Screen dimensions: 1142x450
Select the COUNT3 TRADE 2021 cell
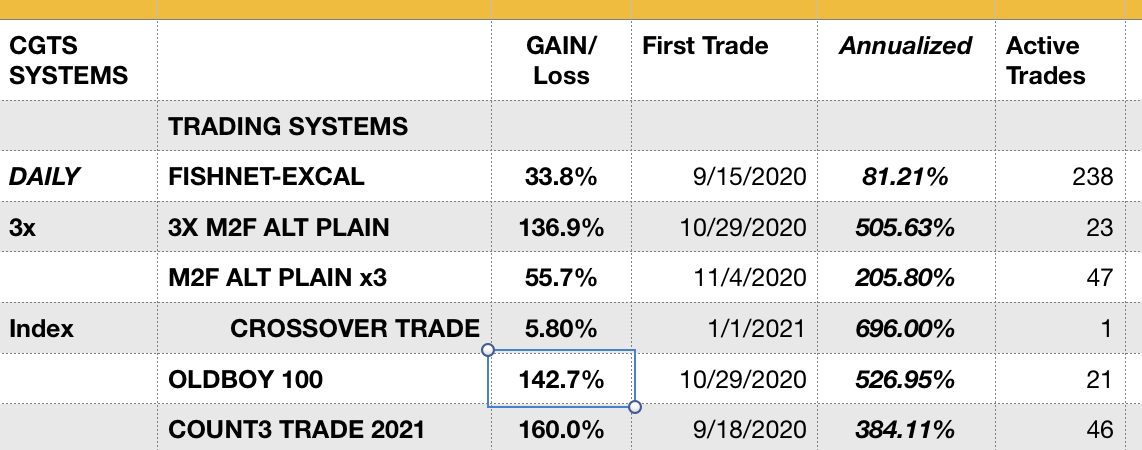coord(297,430)
